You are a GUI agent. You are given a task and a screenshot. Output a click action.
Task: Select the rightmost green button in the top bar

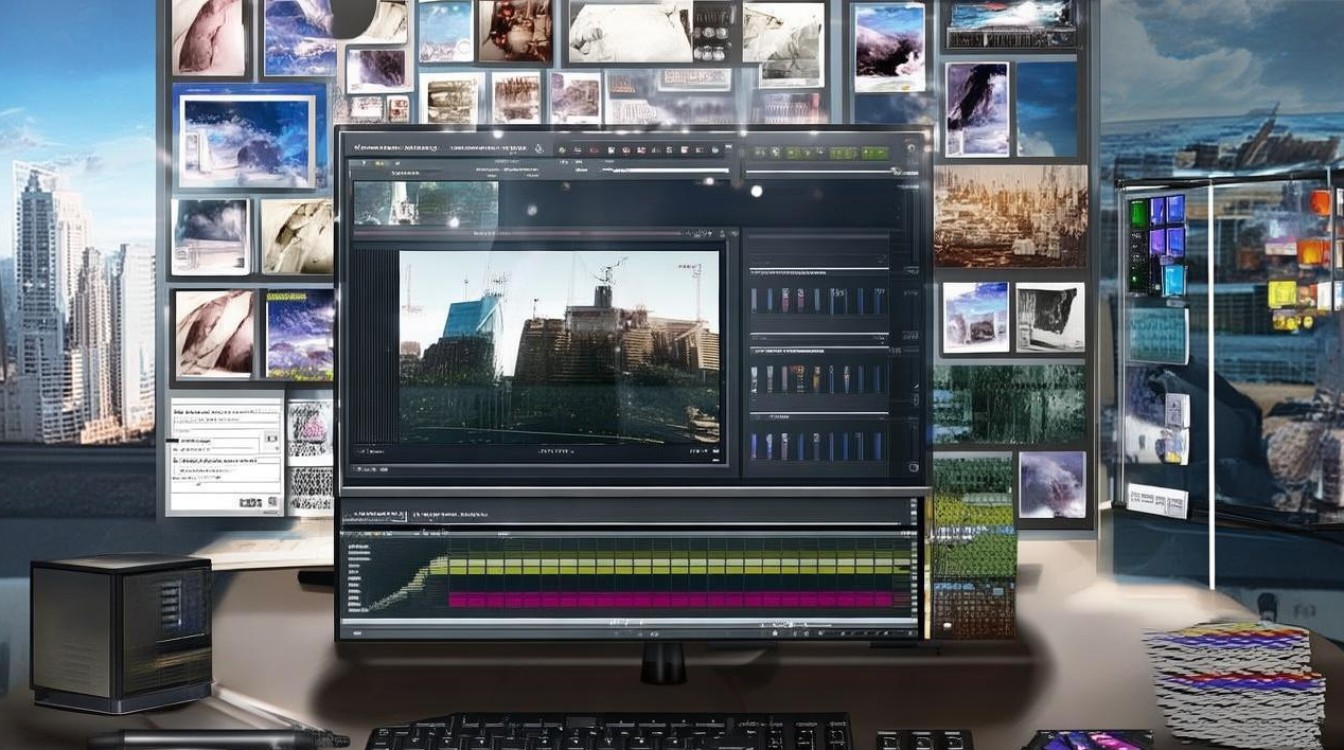tap(875, 152)
